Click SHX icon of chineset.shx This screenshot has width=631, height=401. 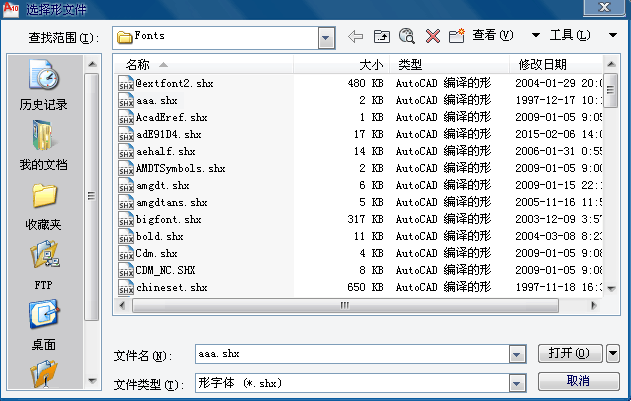(126, 287)
